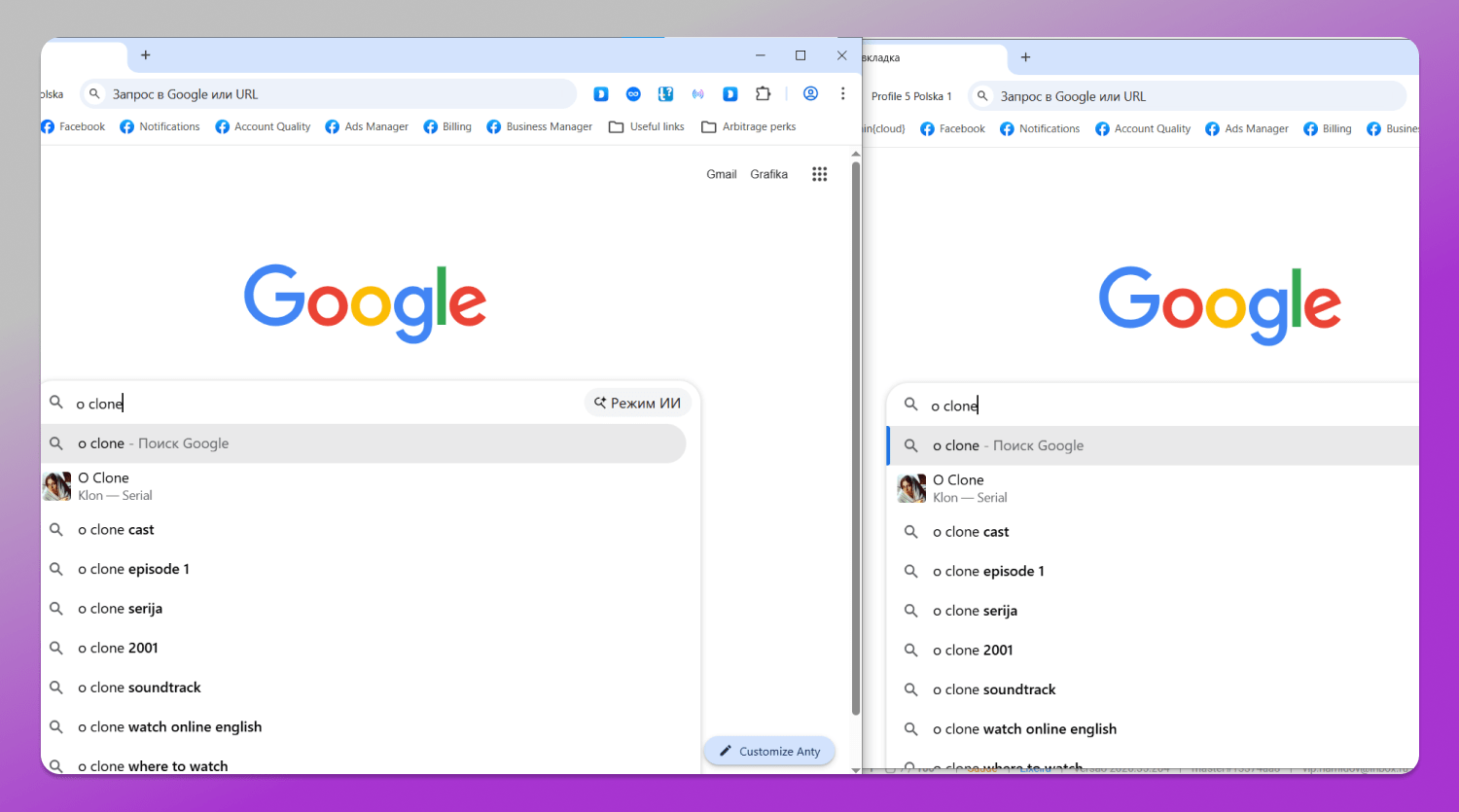The height and width of the screenshot is (812, 1459).
Task: Select 'O Clone Klon — Serial' suggestion, right window
Action: coord(1153,488)
